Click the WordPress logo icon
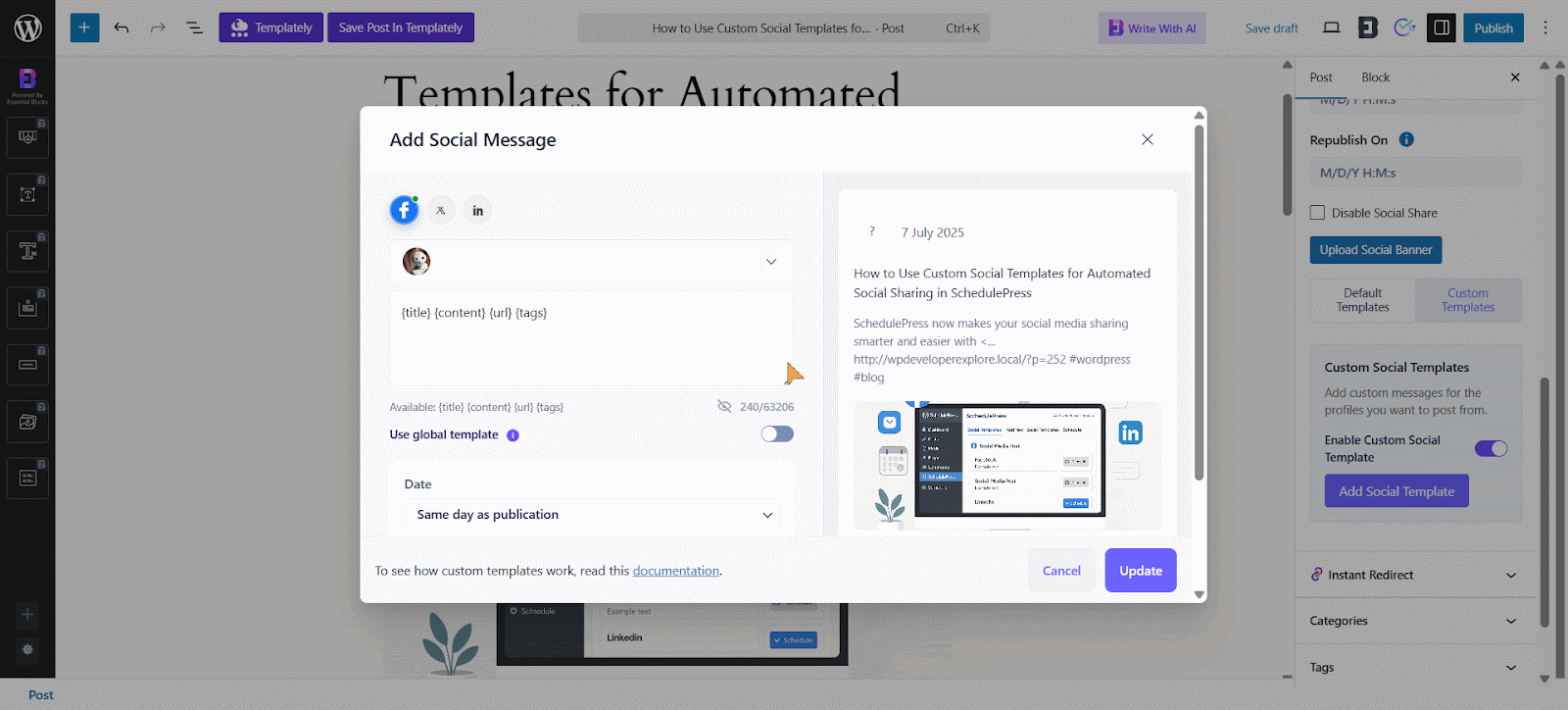1568x710 pixels. 27,27
